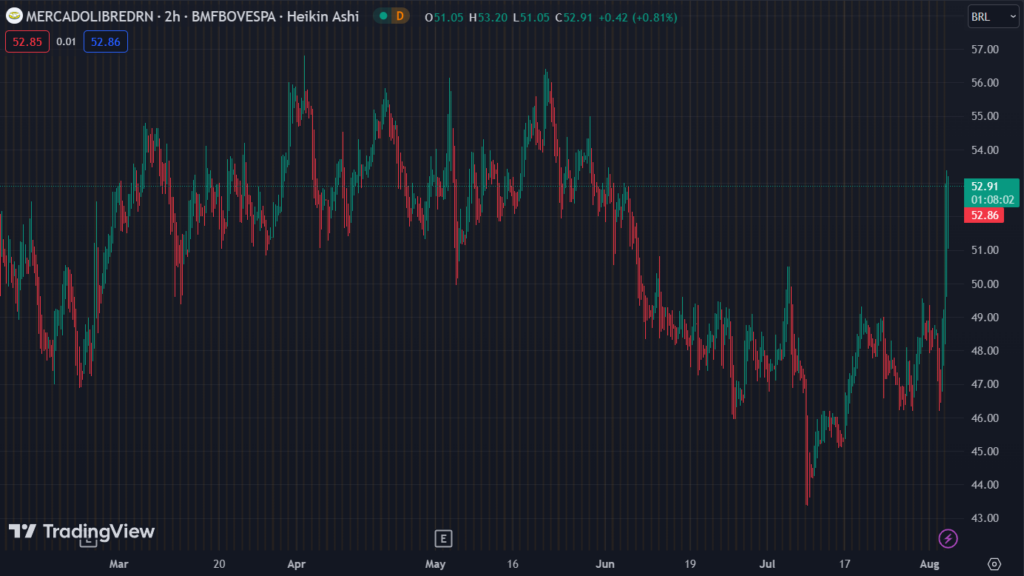Viewport: 1024px width, 576px height.
Task: Open the Heikin Ashi chart type selector
Action: (x=323, y=16)
